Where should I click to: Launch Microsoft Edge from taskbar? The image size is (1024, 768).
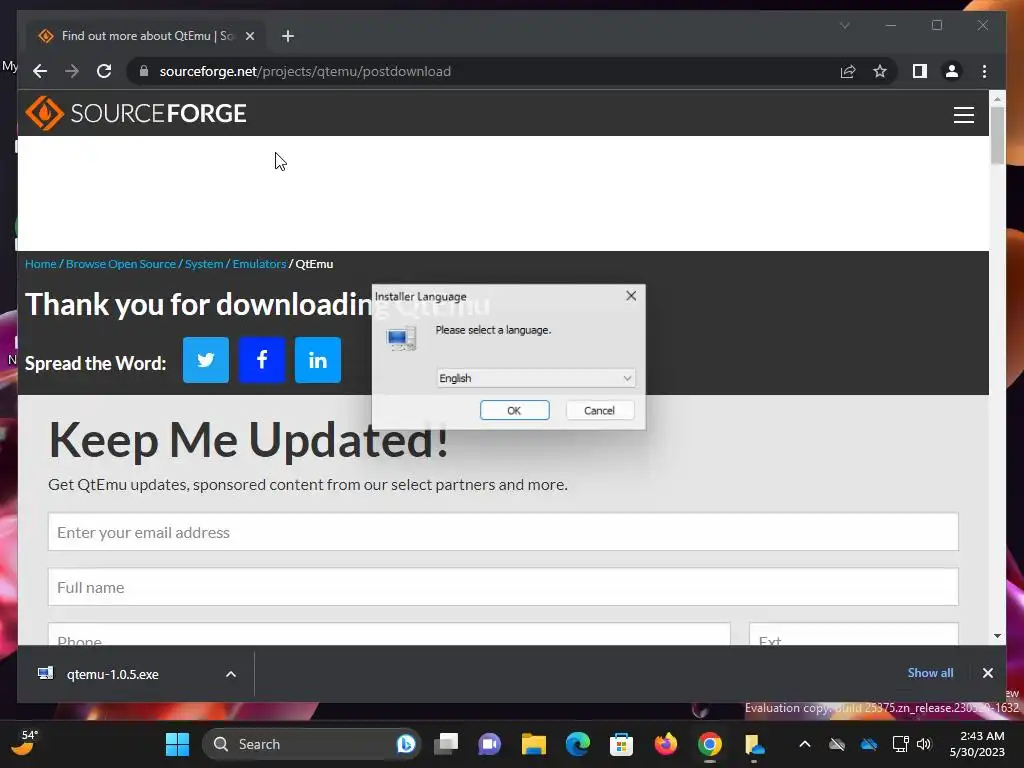coord(577,744)
